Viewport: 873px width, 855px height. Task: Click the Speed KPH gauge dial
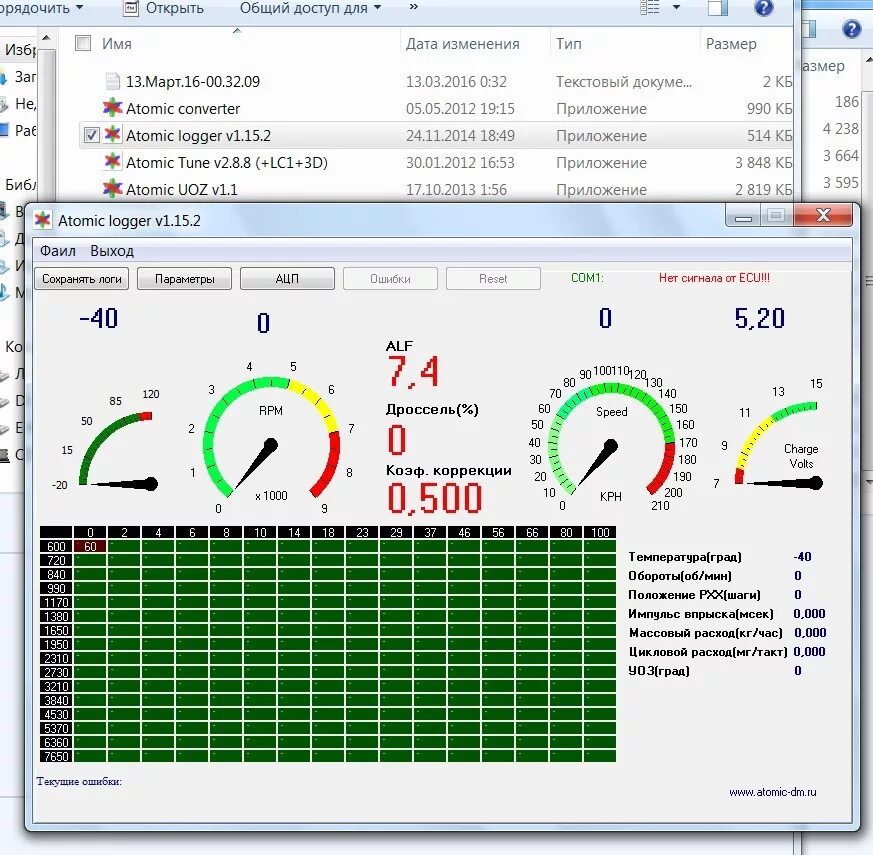tap(611, 439)
